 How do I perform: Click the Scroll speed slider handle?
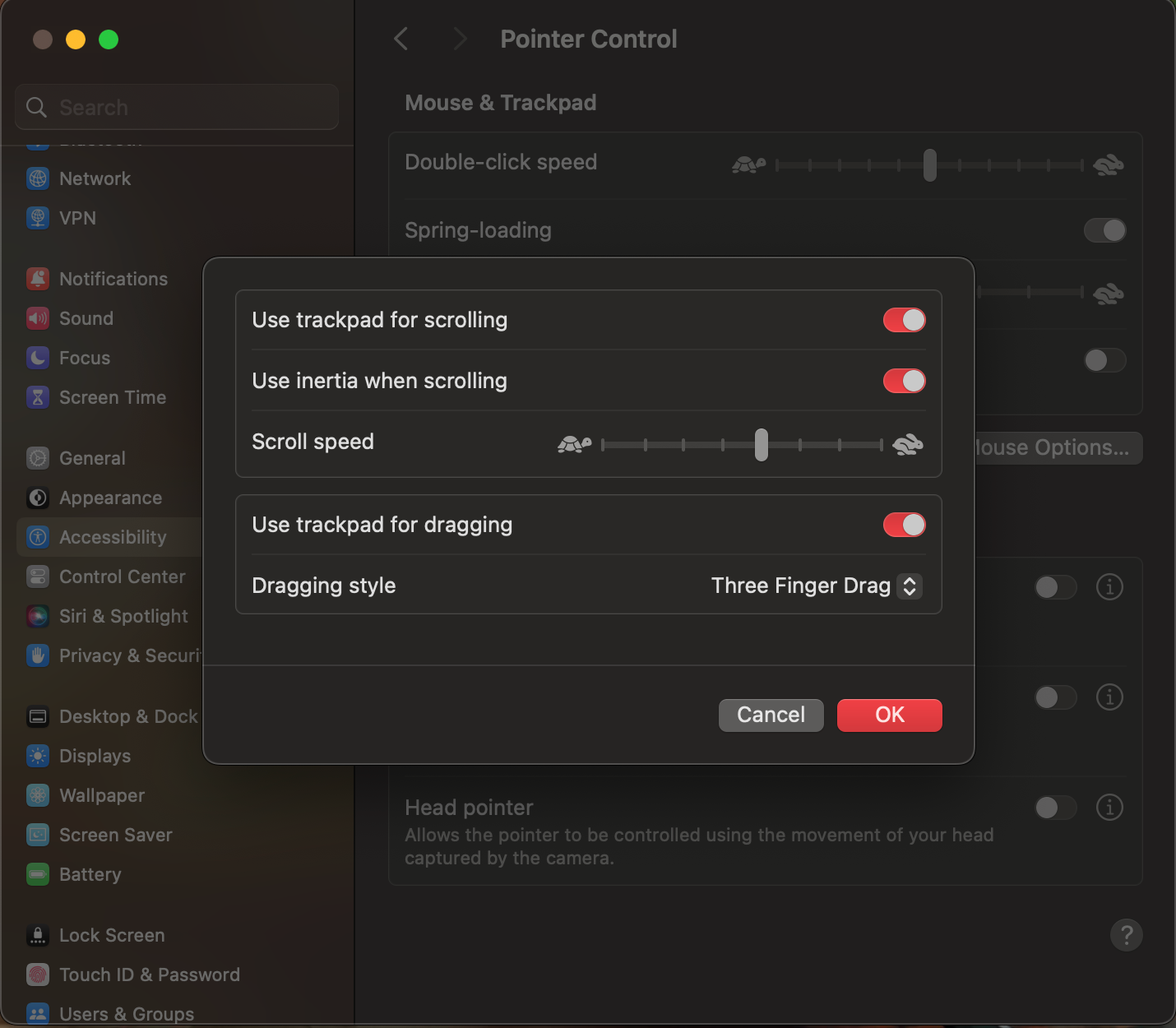click(x=762, y=445)
